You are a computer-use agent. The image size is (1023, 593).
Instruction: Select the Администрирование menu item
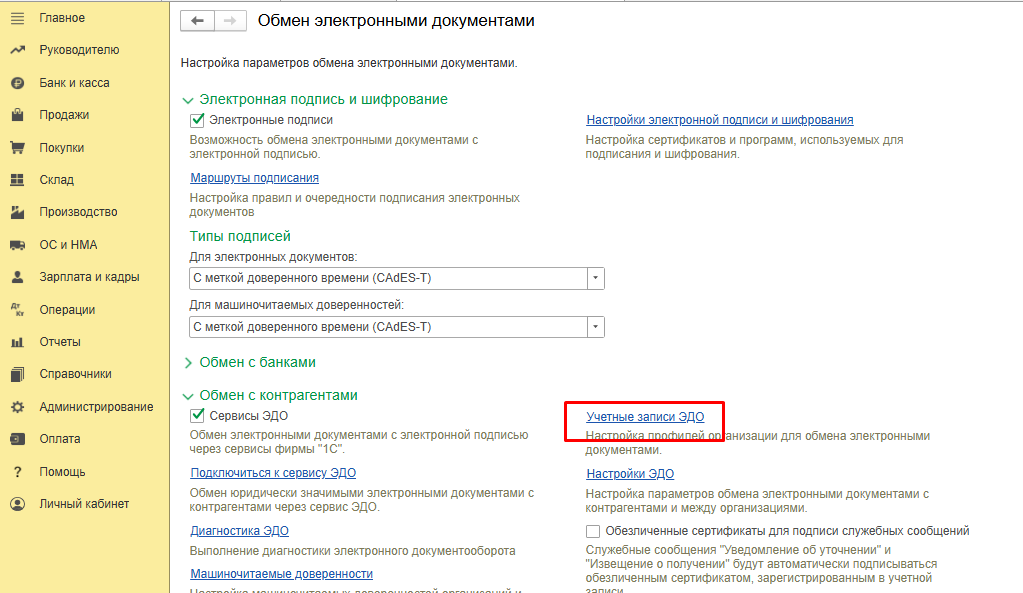96,406
